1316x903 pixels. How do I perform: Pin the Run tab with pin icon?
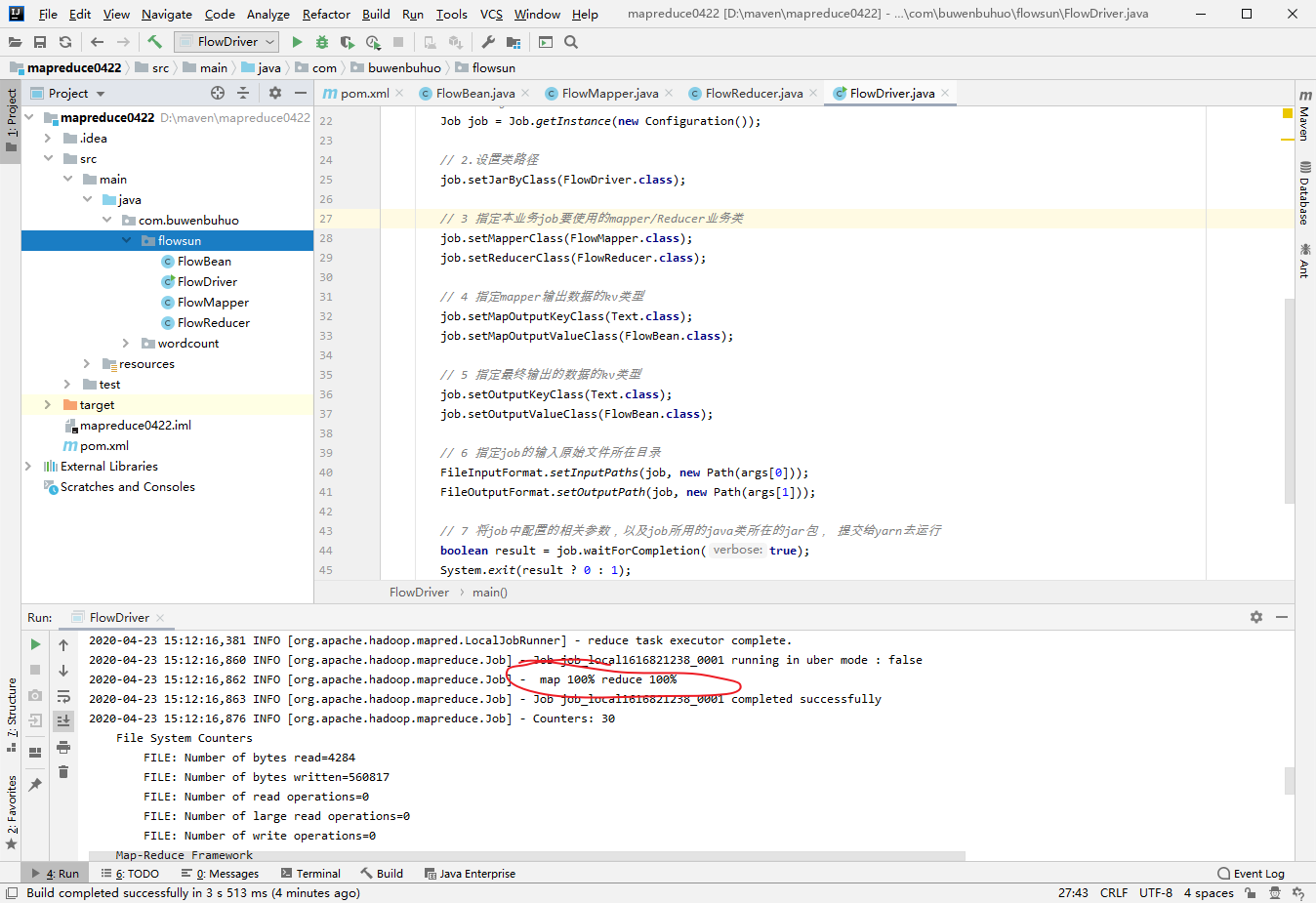point(35,784)
